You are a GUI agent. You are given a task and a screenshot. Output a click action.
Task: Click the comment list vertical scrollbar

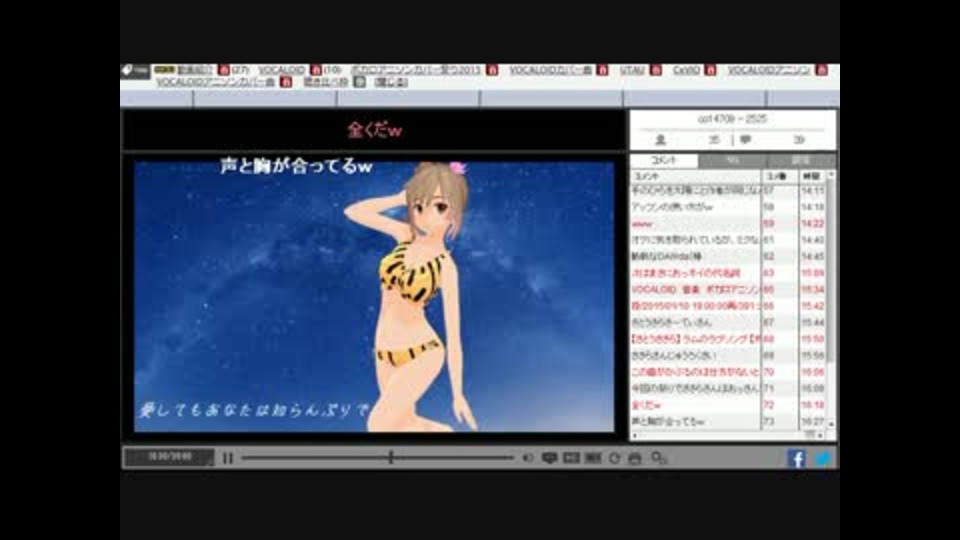click(x=831, y=269)
